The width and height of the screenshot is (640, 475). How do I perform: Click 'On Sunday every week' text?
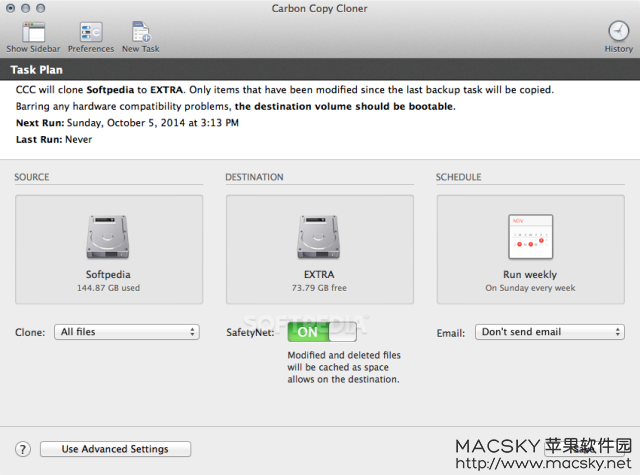click(530, 288)
